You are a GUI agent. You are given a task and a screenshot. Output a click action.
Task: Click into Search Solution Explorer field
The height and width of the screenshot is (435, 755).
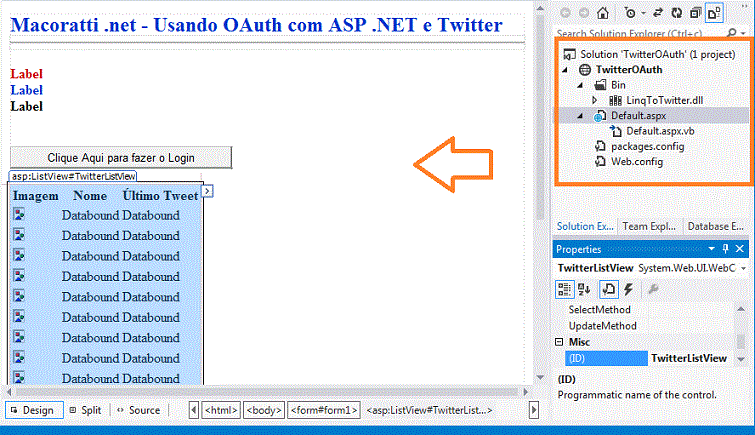point(638,34)
